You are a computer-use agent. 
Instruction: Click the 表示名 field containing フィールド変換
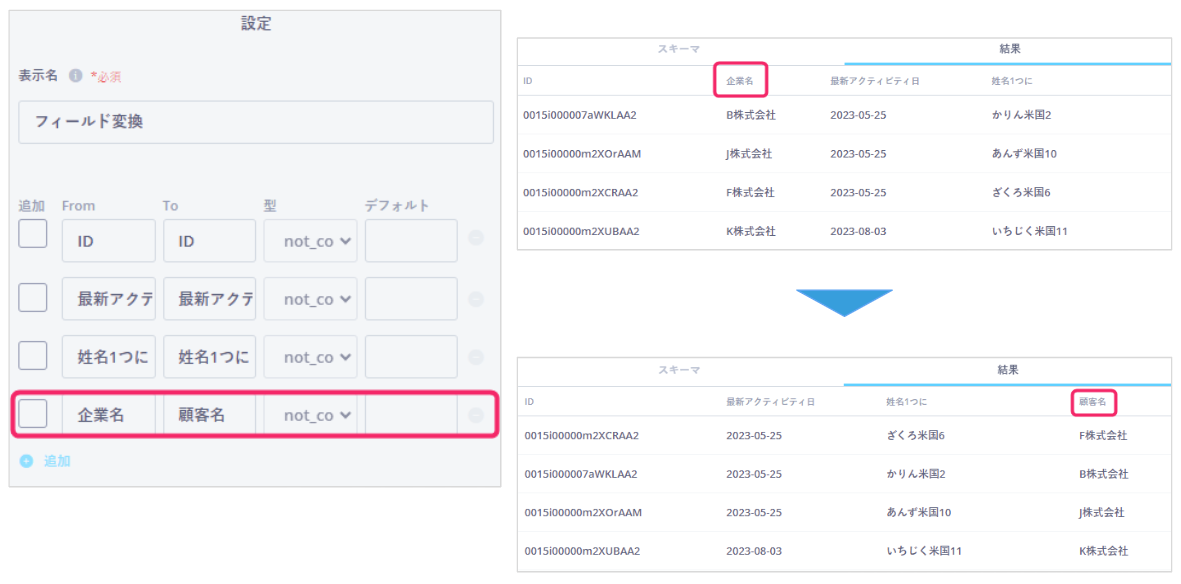[256, 122]
